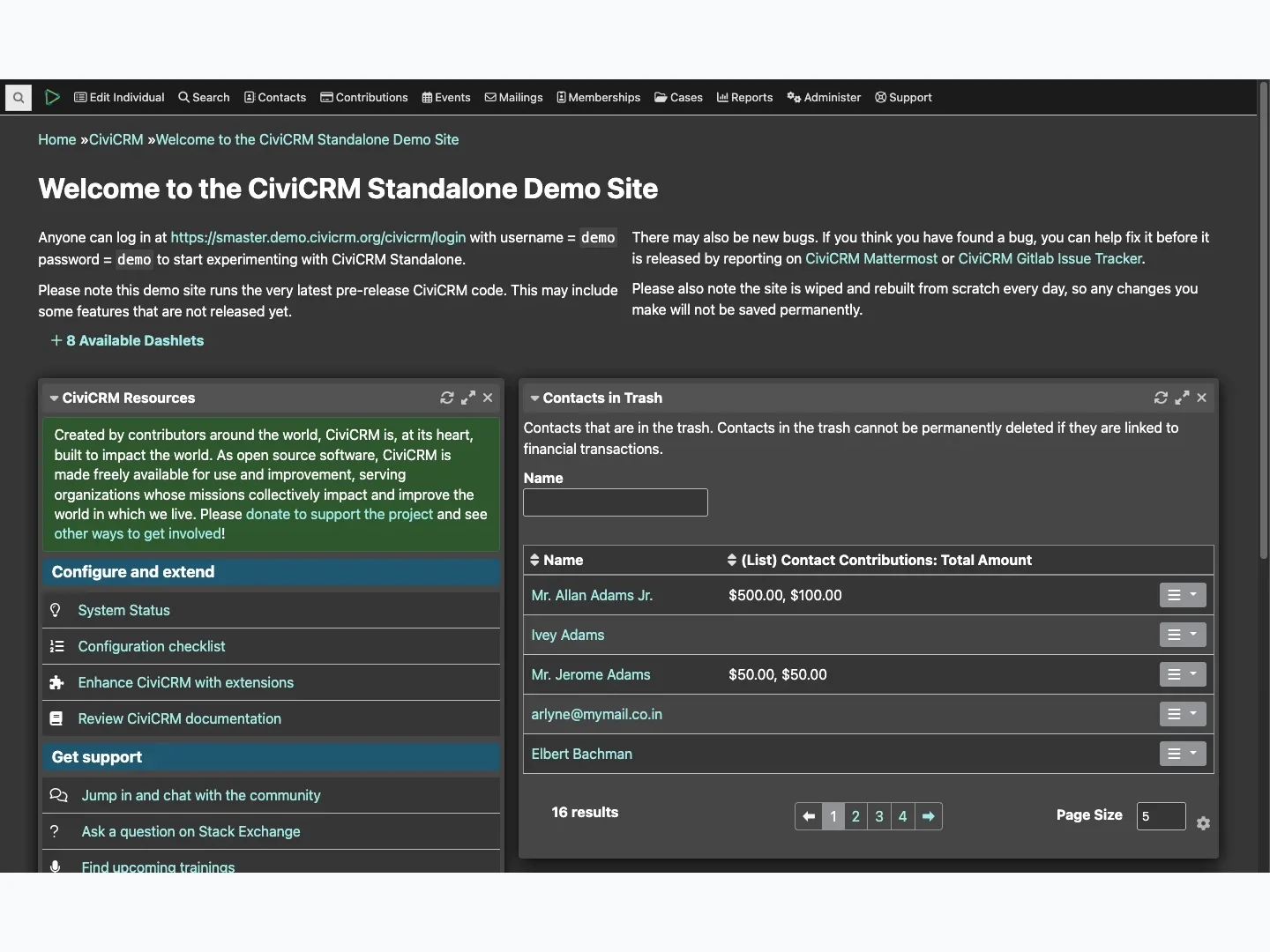Refresh the CiviCRM Resources dashlet
The image size is (1270, 952).
point(447,398)
